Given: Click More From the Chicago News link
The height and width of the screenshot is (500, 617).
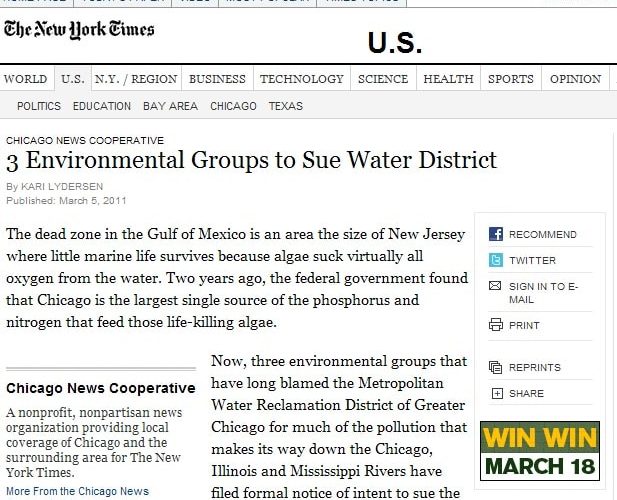Looking at the screenshot, I should (78, 491).
